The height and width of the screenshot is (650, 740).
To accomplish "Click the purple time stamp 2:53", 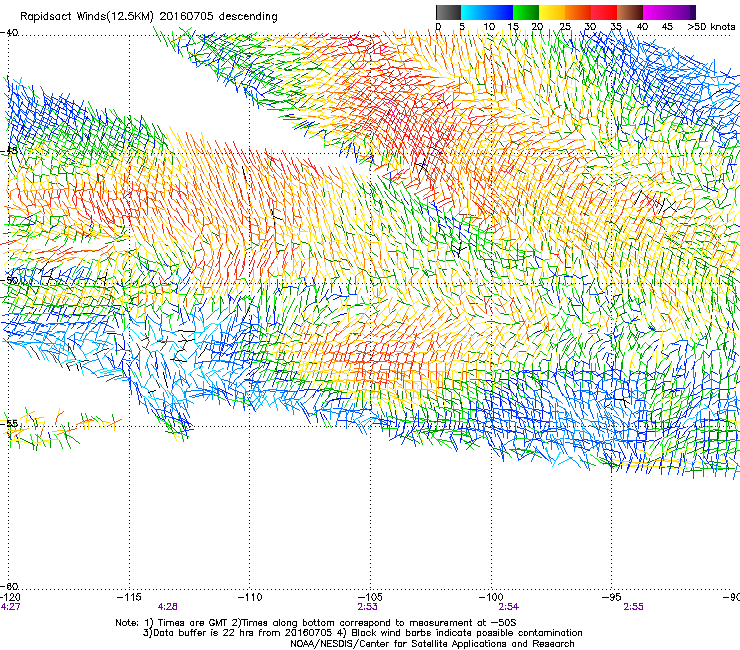I will tap(367, 607).
